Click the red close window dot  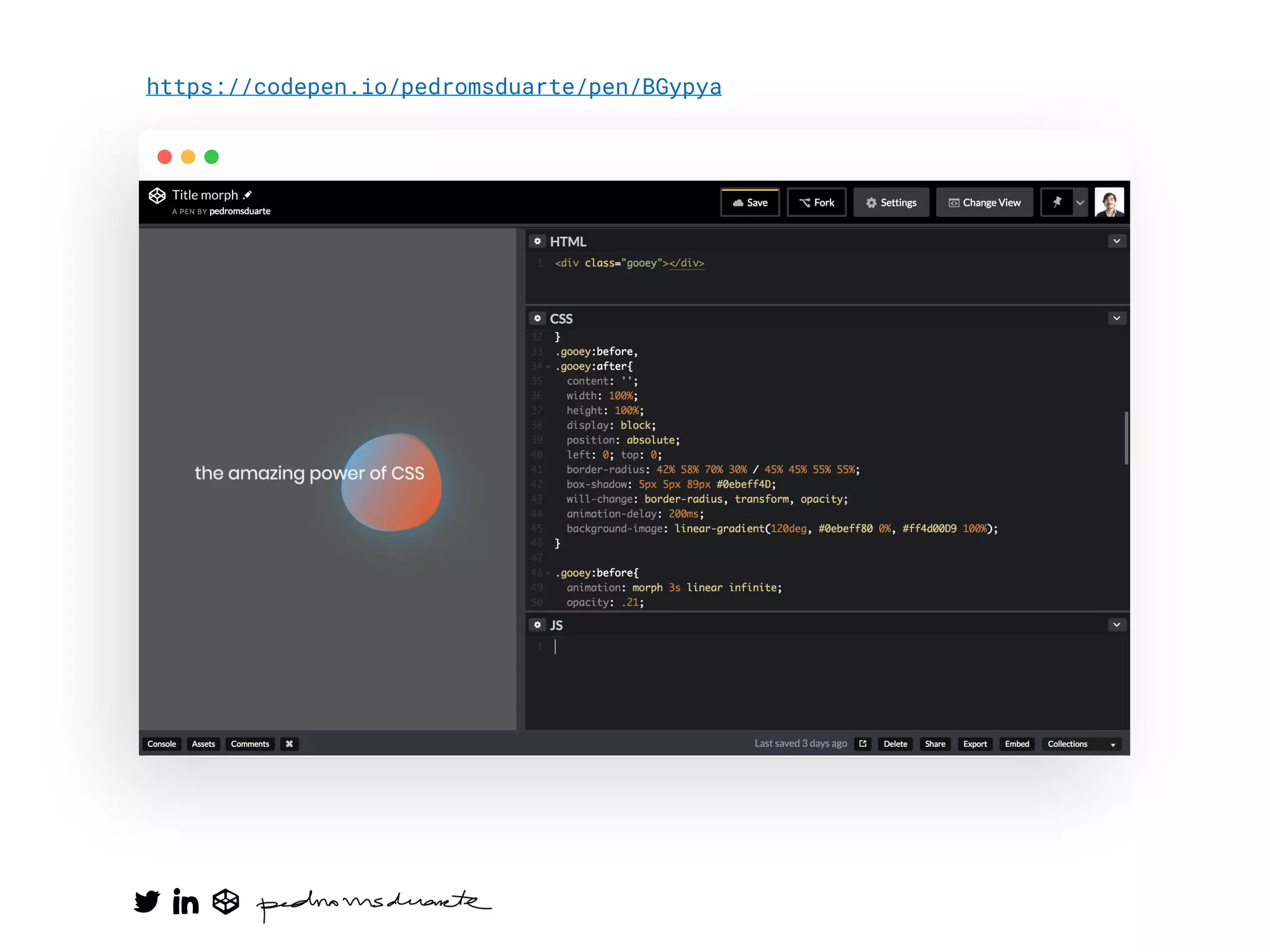click(x=164, y=157)
